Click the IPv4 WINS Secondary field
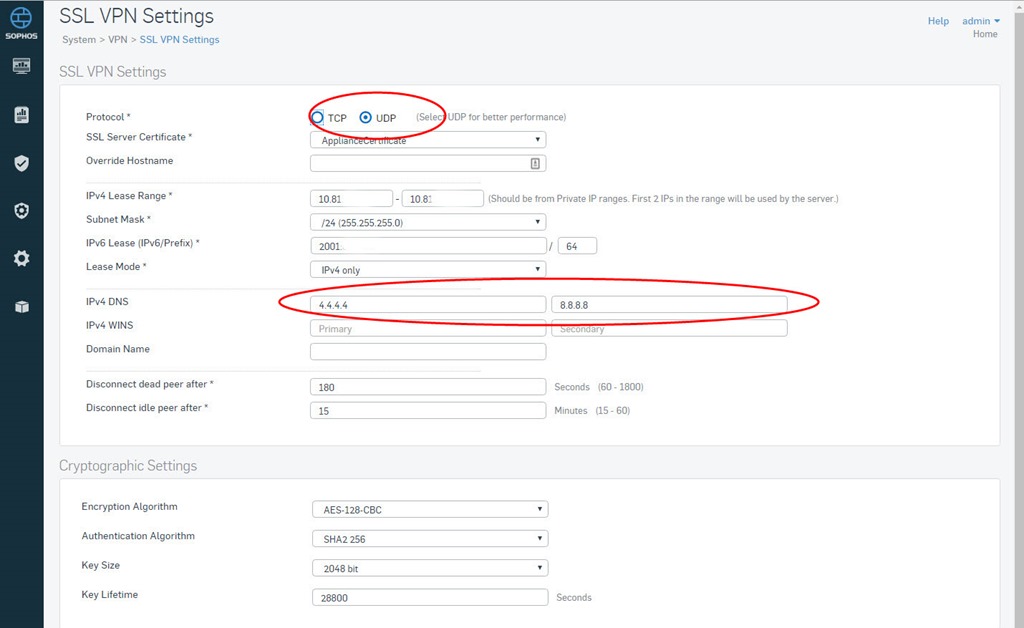The height and width of the screenshot is (628, 1024). 669,328
